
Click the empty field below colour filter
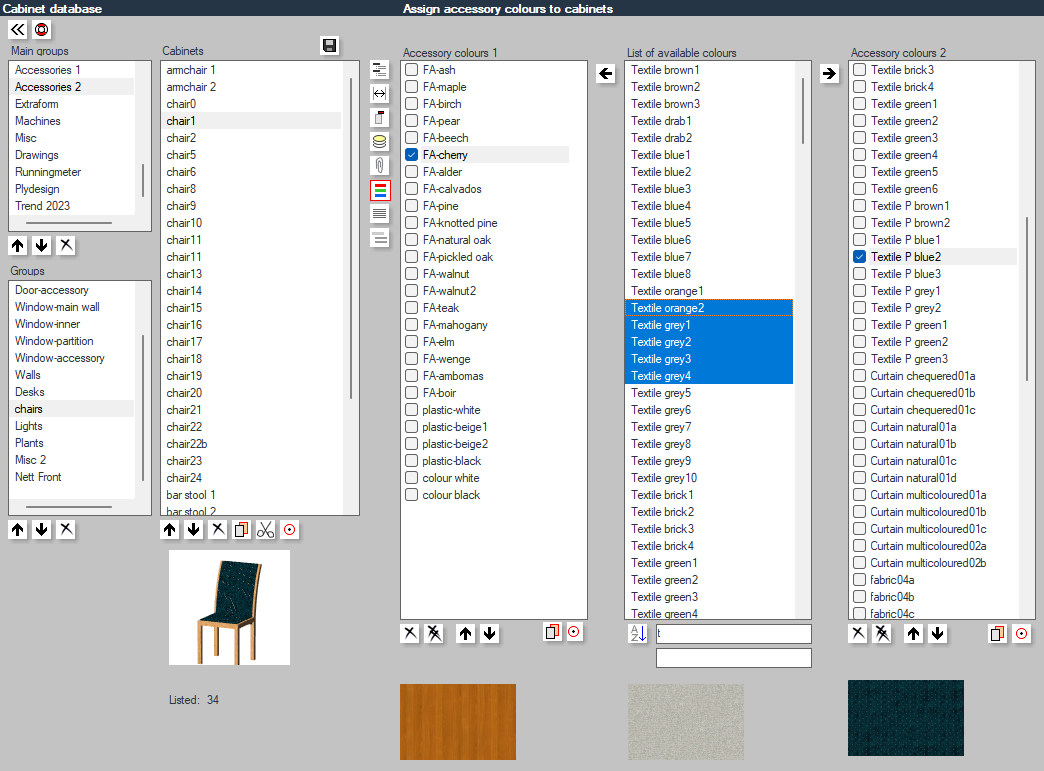click(733, 658)
